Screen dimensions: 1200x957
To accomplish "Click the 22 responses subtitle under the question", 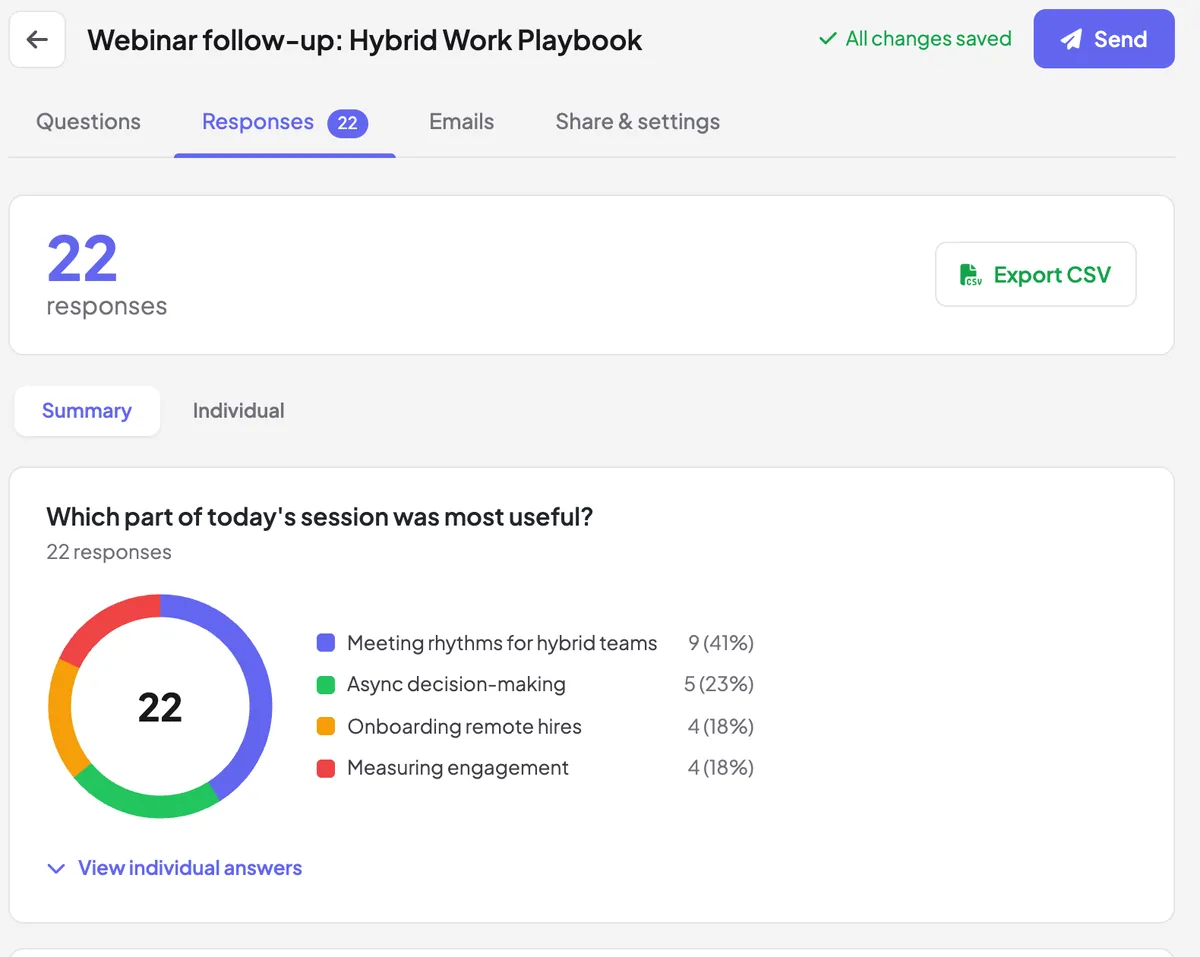I will pos(109,552).
